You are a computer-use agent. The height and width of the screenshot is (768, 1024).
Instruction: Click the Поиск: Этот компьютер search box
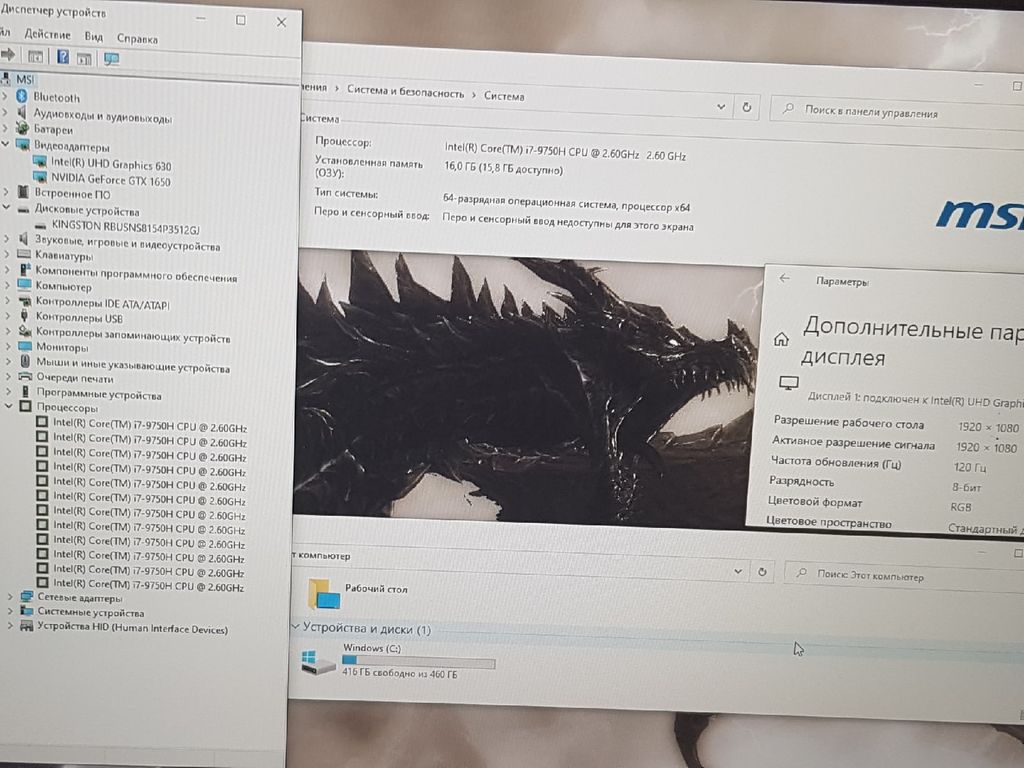904,575
